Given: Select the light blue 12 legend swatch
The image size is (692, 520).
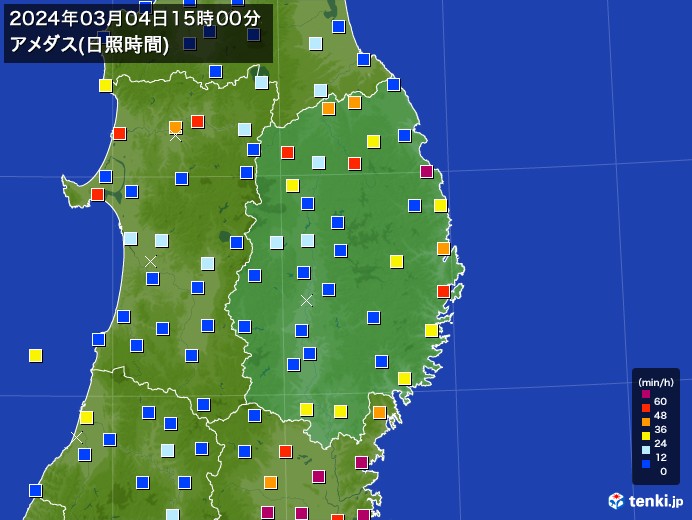Looking at the screenshot, I should [x=646, y=450].
